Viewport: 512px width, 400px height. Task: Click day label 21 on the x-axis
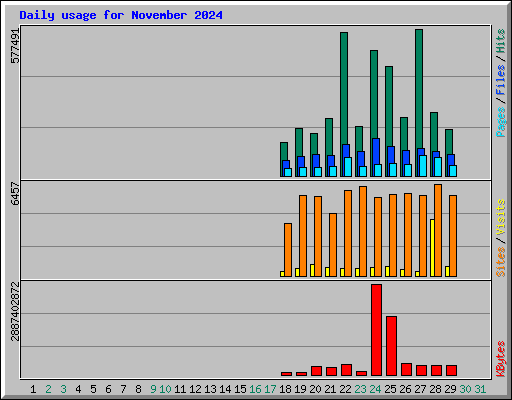330,389
